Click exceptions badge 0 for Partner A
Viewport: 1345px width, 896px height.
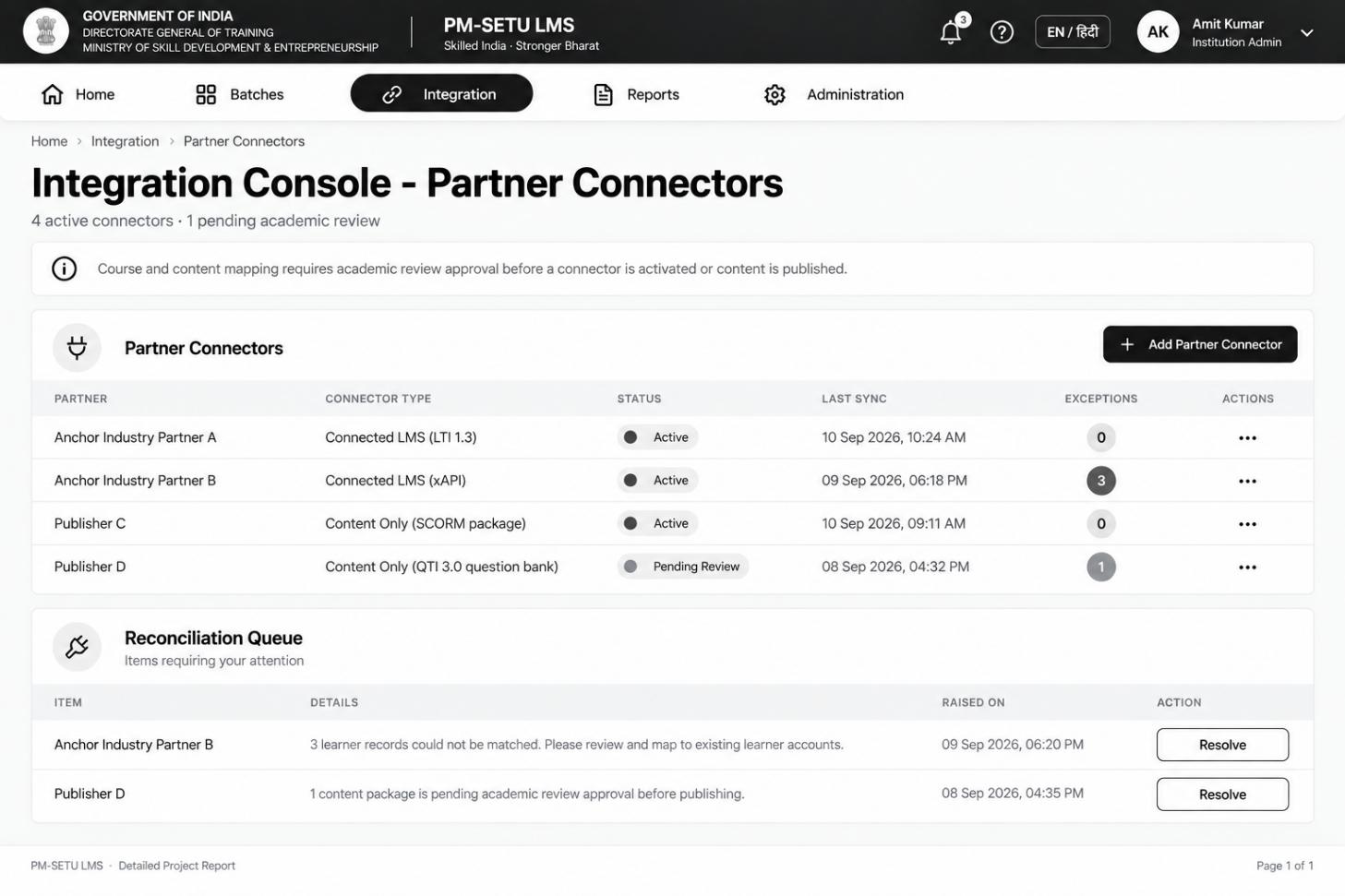tap(1101, 437)
